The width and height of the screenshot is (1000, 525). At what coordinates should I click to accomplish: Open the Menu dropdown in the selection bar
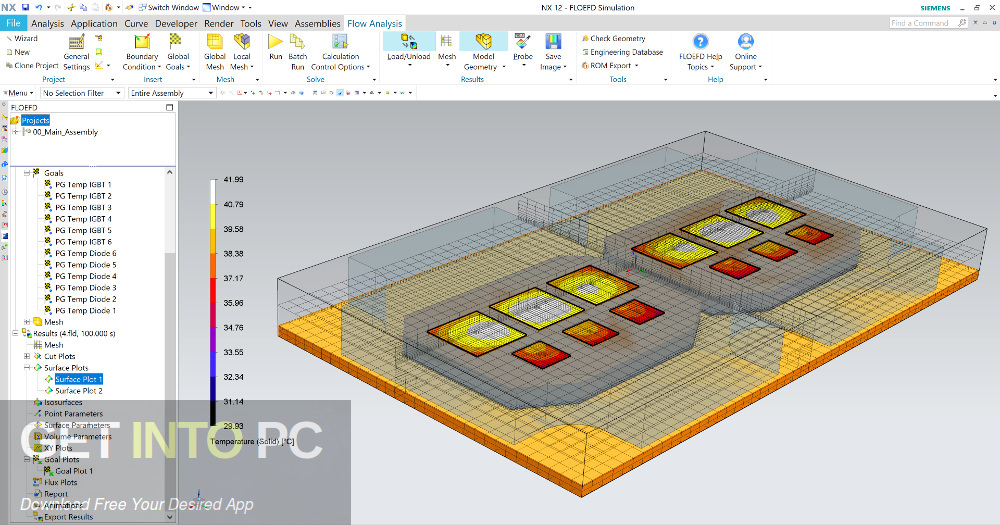18,93
